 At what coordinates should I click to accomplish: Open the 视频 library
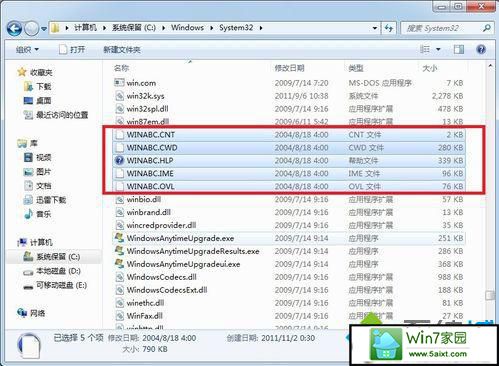(x=44, y=157)
